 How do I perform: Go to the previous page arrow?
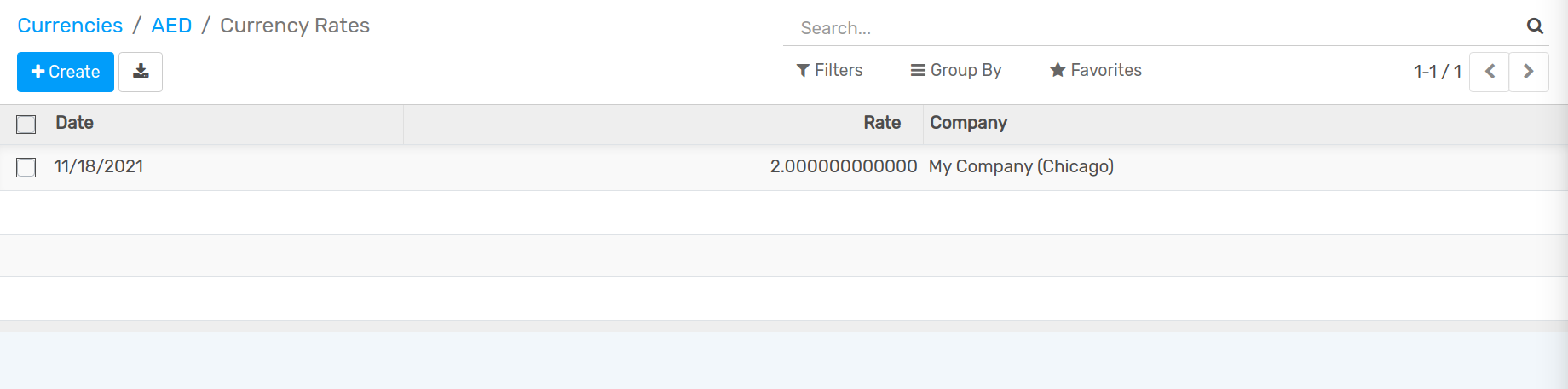click(x=1490, y=72)
